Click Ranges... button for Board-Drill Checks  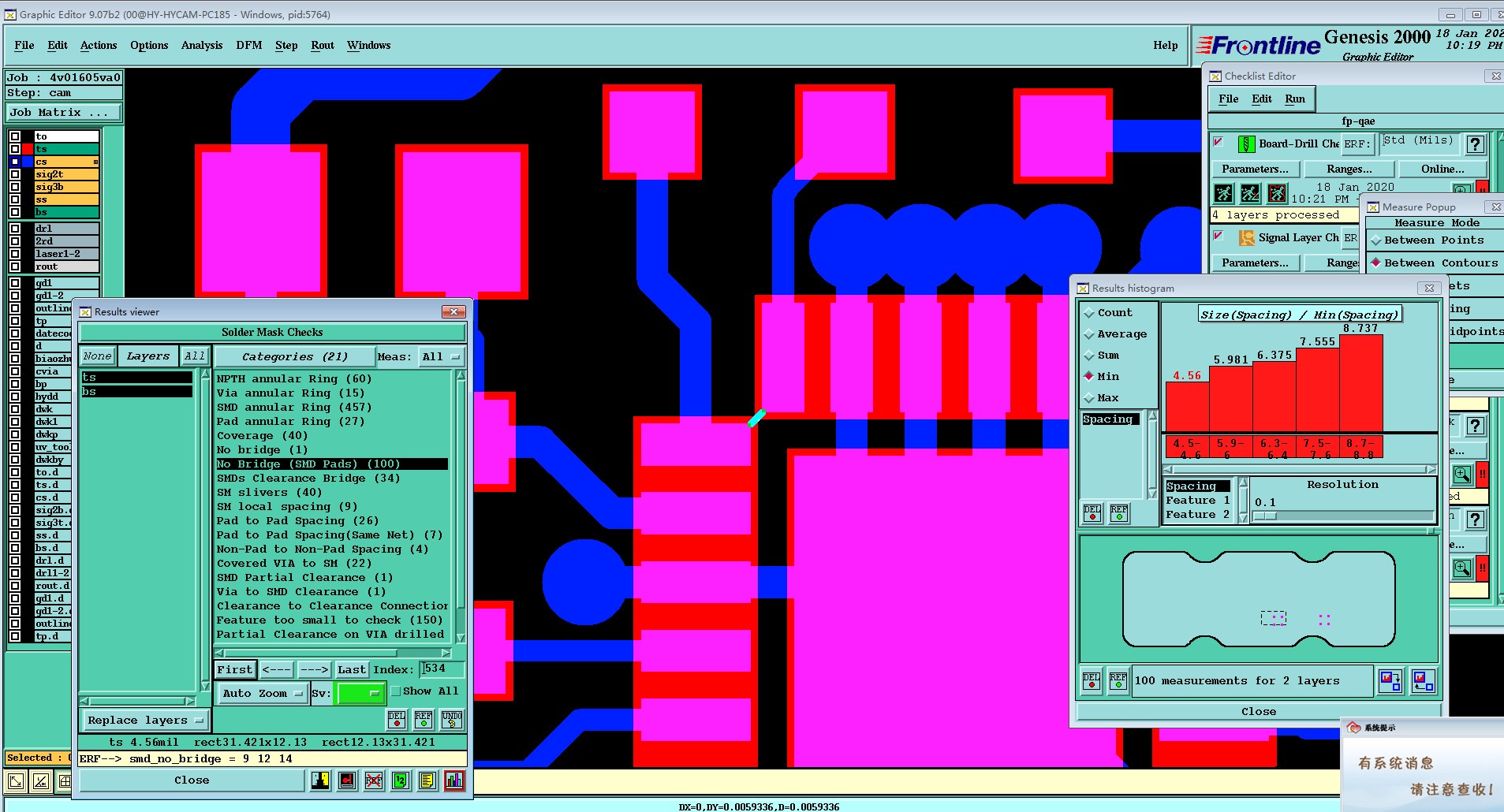point(1349,169)
